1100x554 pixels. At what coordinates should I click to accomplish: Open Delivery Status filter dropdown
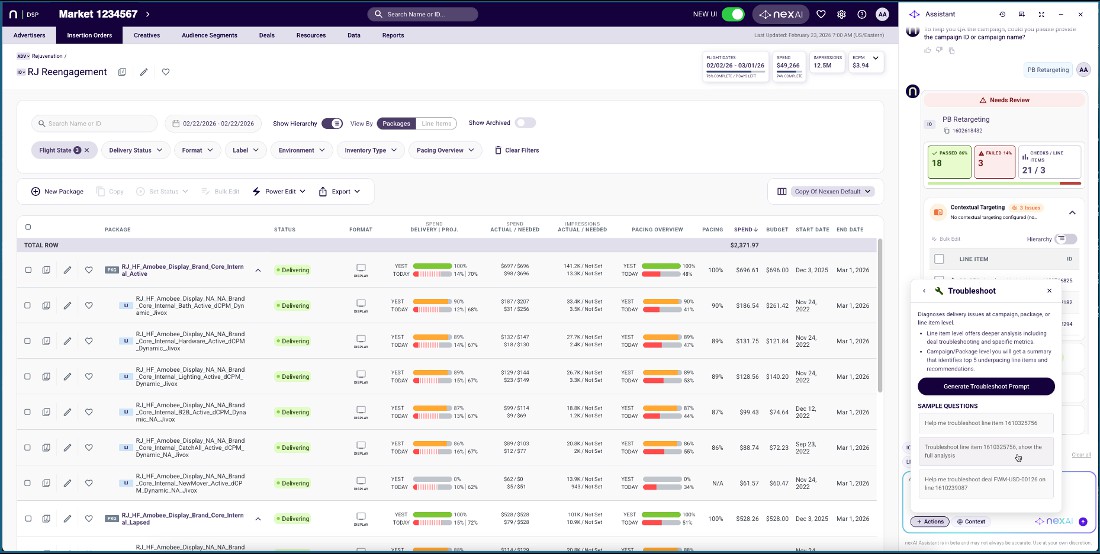(x=136, y=150)
